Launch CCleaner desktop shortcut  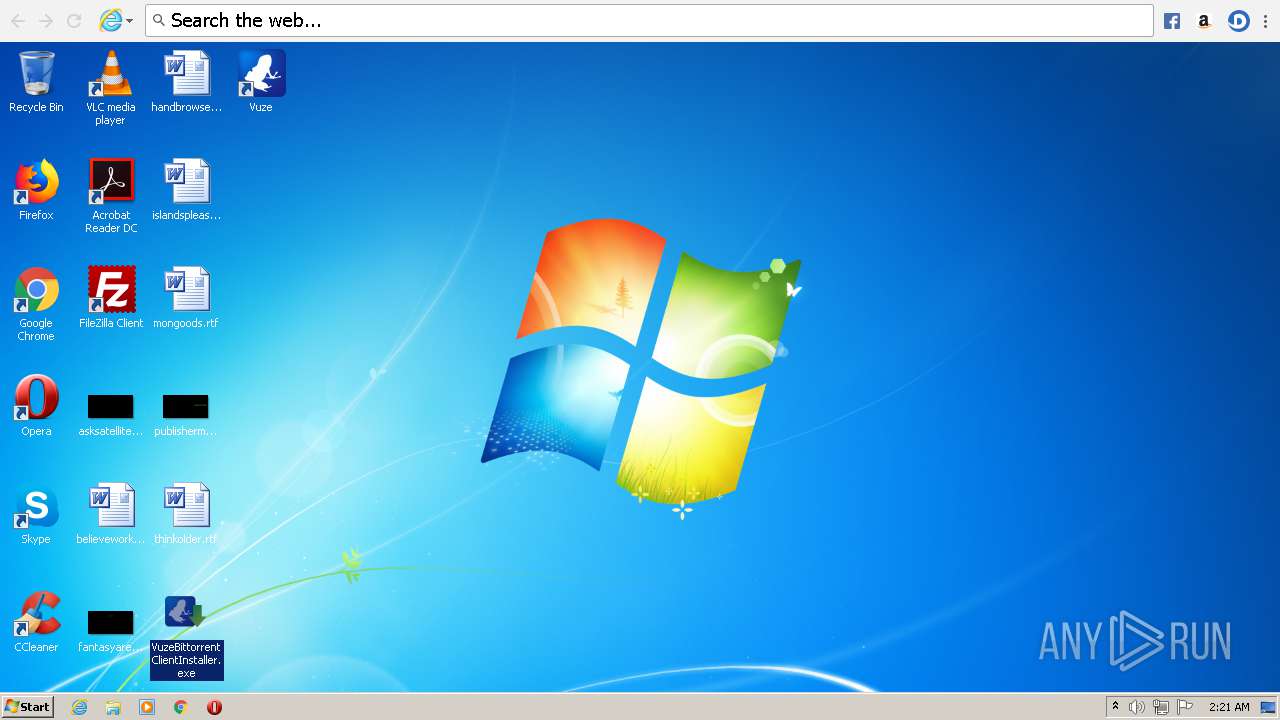pos(36,622)
